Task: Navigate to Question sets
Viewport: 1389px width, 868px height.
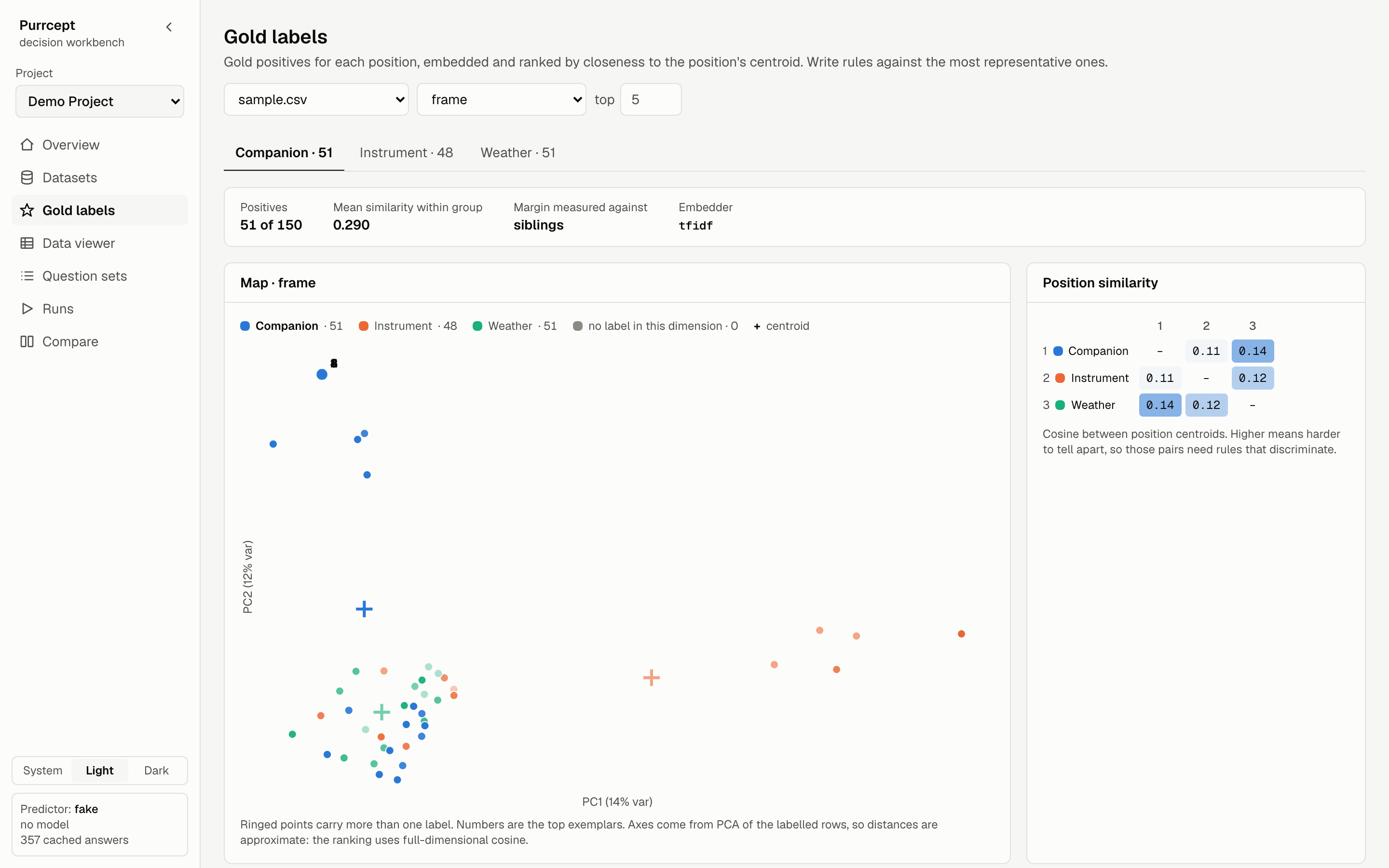Action: coord(100,275)
